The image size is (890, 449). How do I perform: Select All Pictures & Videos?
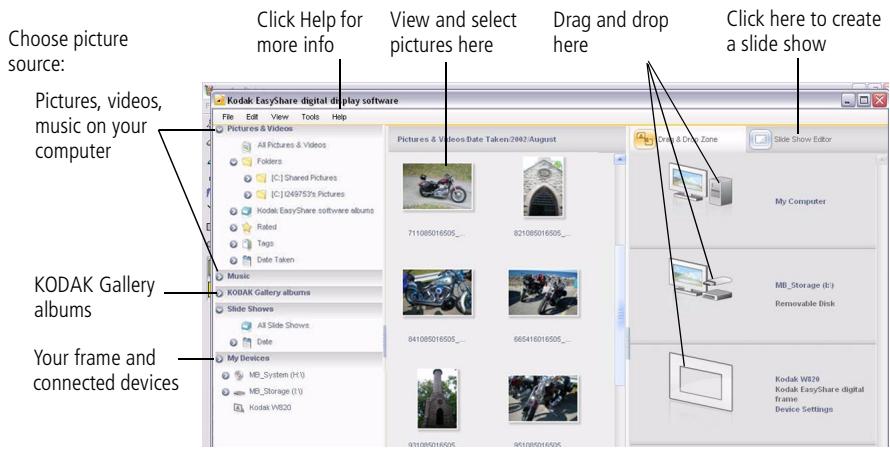pos(292,145)
